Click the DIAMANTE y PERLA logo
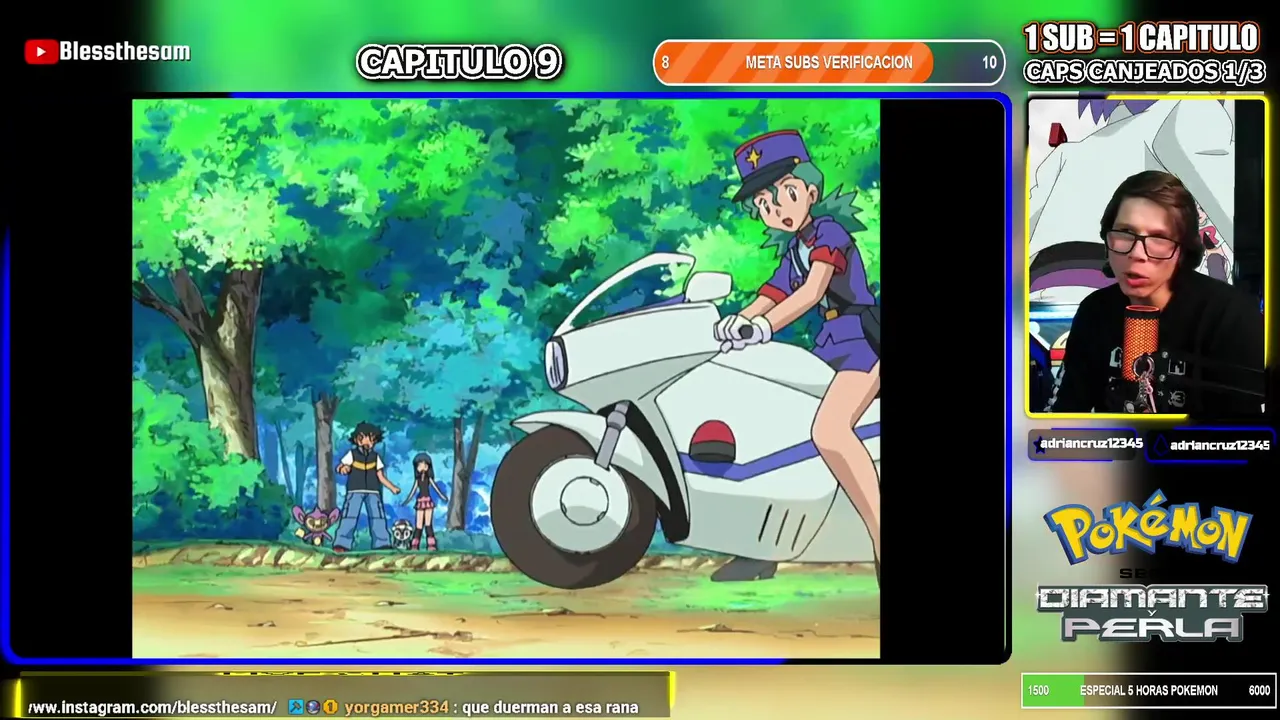1280x720 pixels. 1151,612
